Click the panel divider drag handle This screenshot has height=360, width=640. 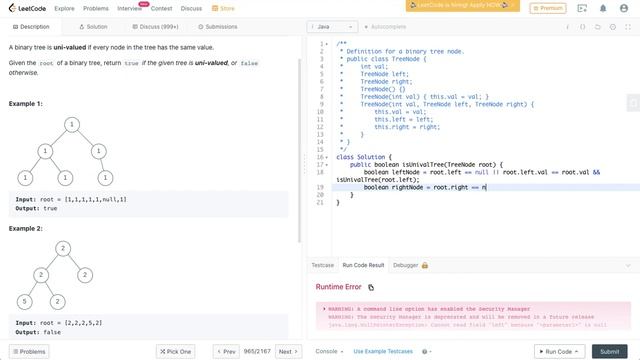pos(304,164)
